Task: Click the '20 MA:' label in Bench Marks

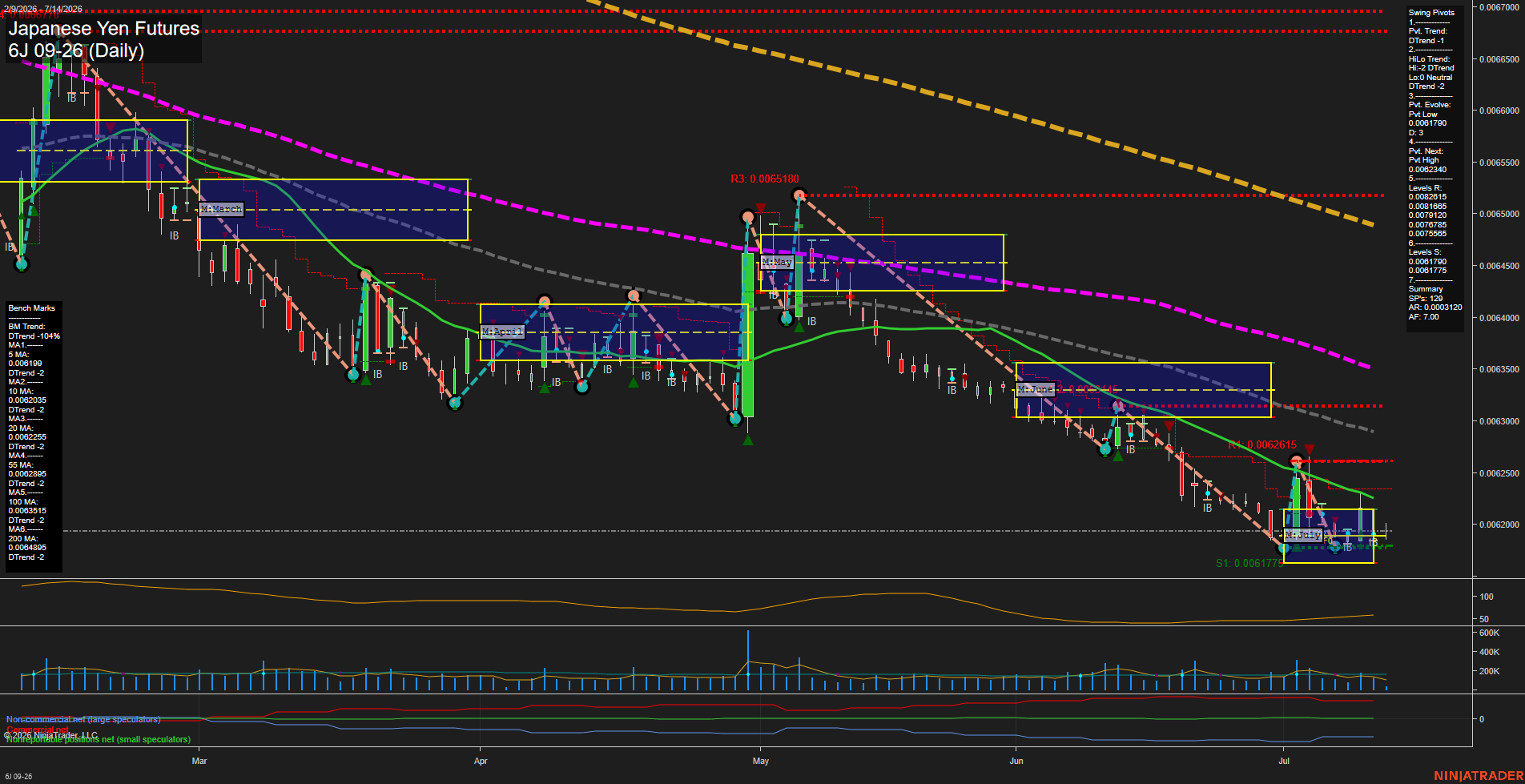Action: pos(21,428)
